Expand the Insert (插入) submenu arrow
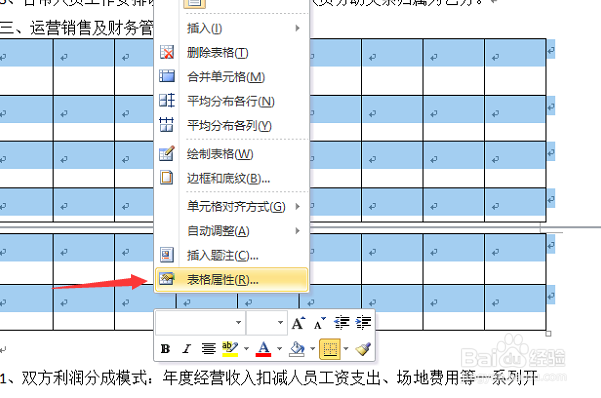Screen dimensions: 601x398 (x=297, y=28)
